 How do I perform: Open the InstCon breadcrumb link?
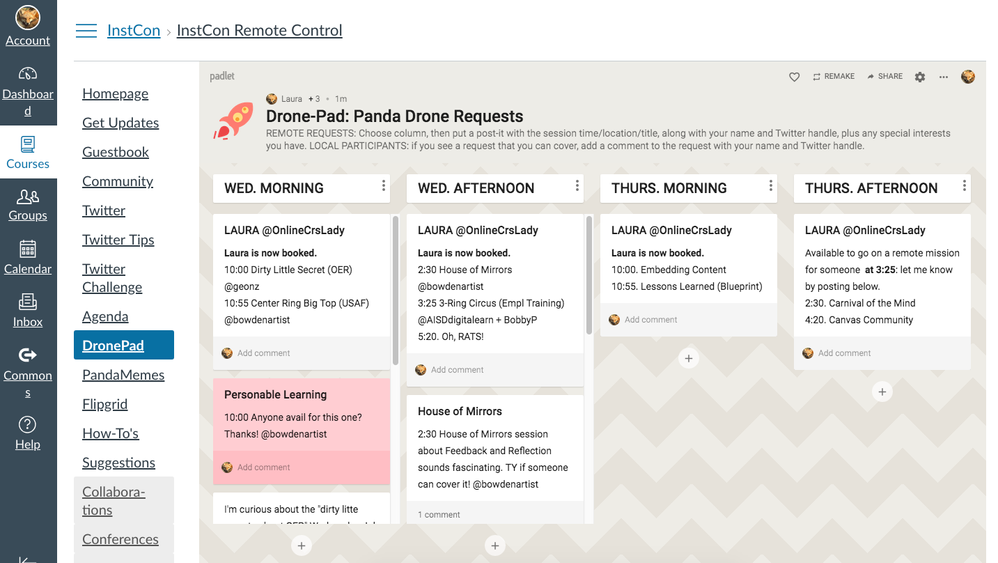[134, 31]
